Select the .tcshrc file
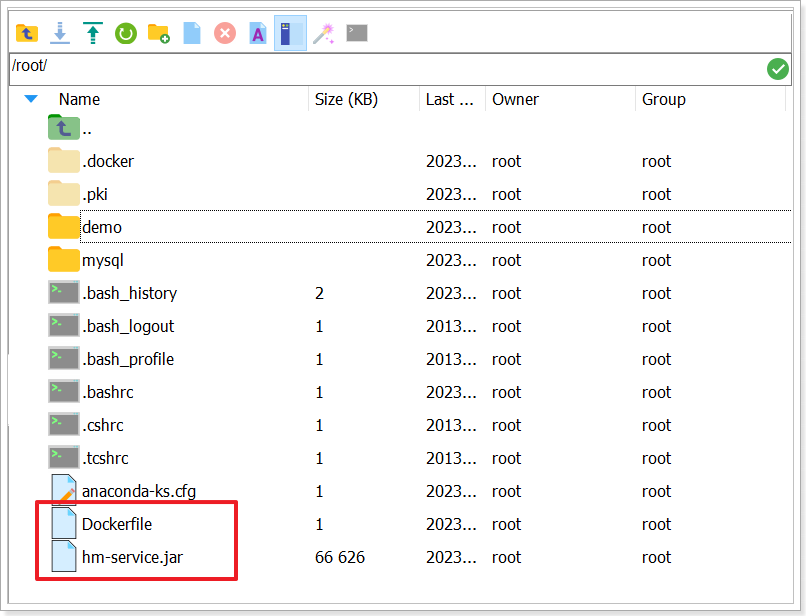 (419, 458)
